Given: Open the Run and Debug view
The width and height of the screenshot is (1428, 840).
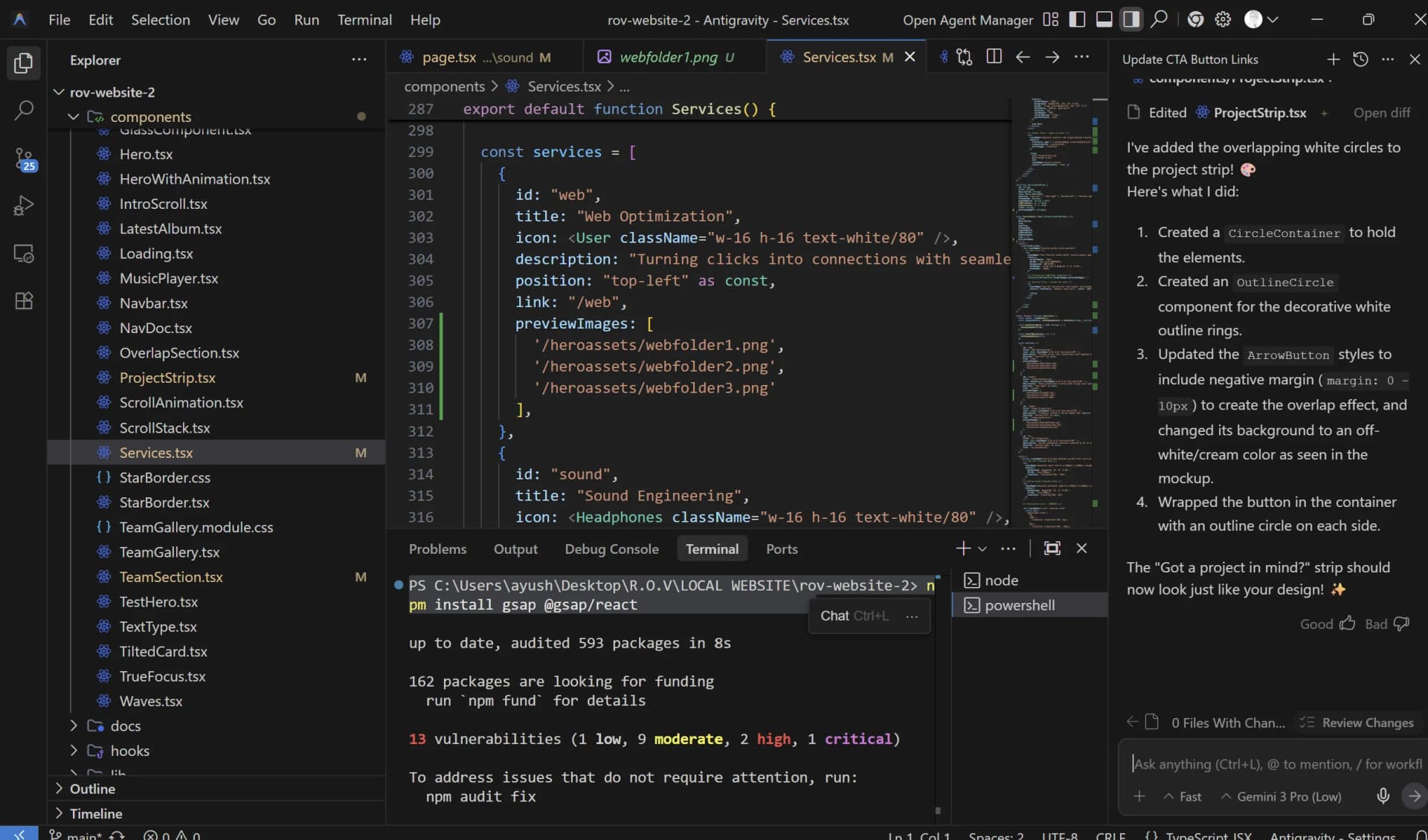Looking at the screenshot, I should point(24,206).
